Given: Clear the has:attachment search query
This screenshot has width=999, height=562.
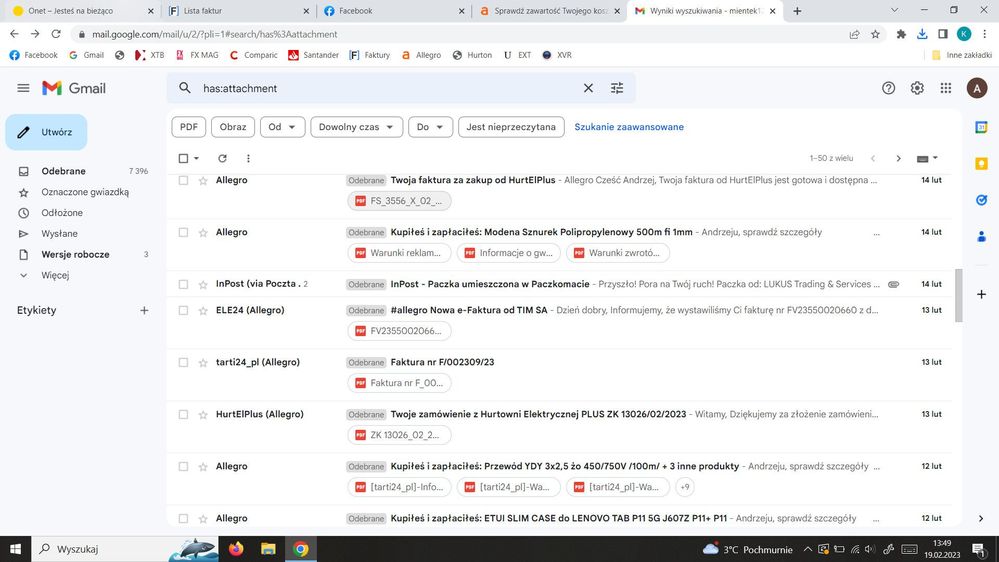Looking at the screenshot, I should (588, 88).
